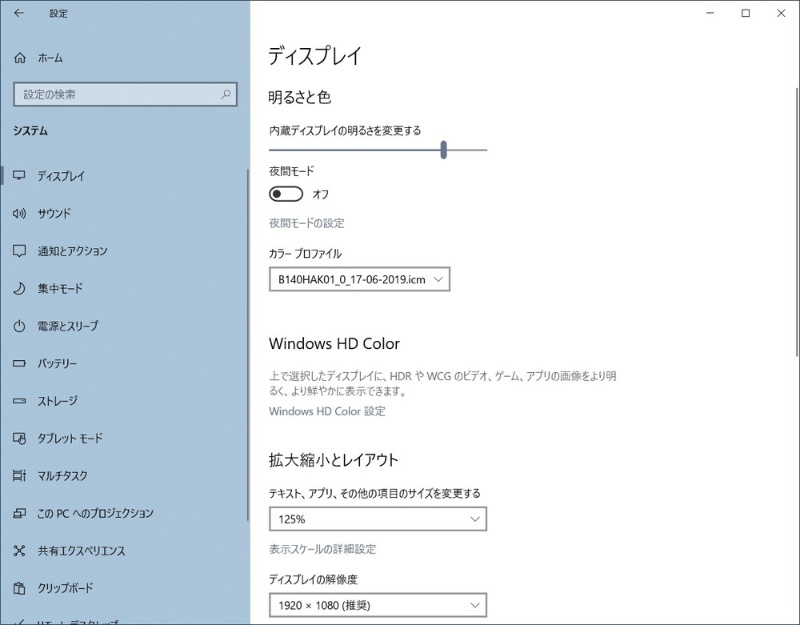800x625 pixels.
Task: Click the back arrow in the title bar
Action: tap(19, 13)
